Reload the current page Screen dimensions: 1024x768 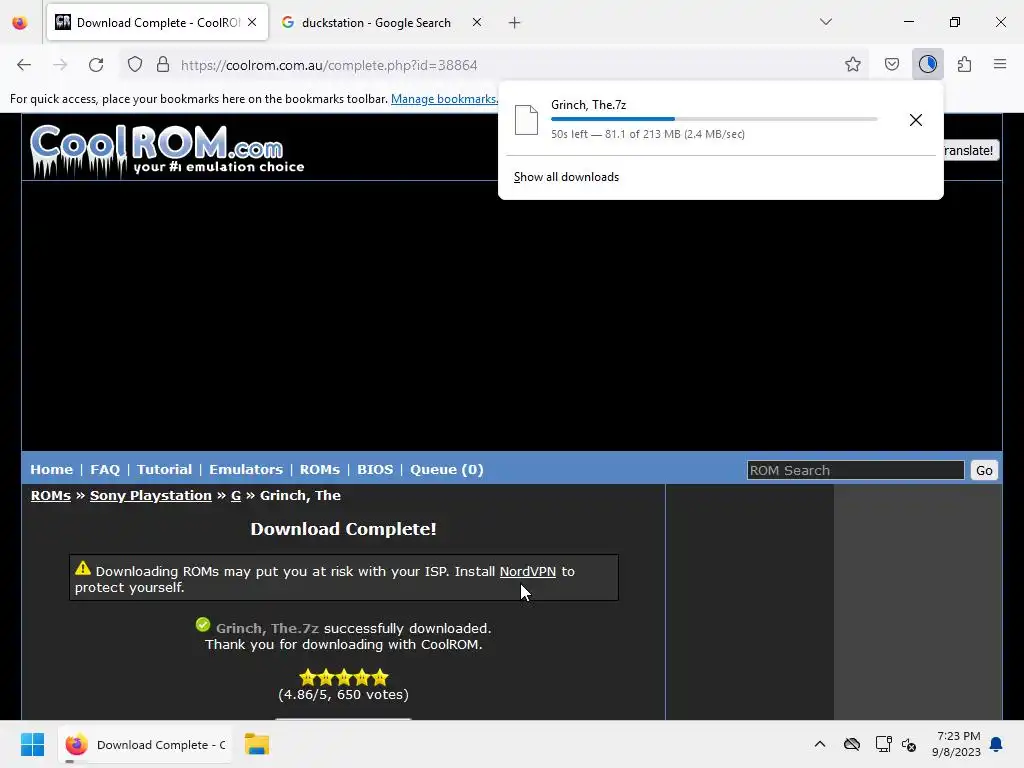[x=96, y=65]
